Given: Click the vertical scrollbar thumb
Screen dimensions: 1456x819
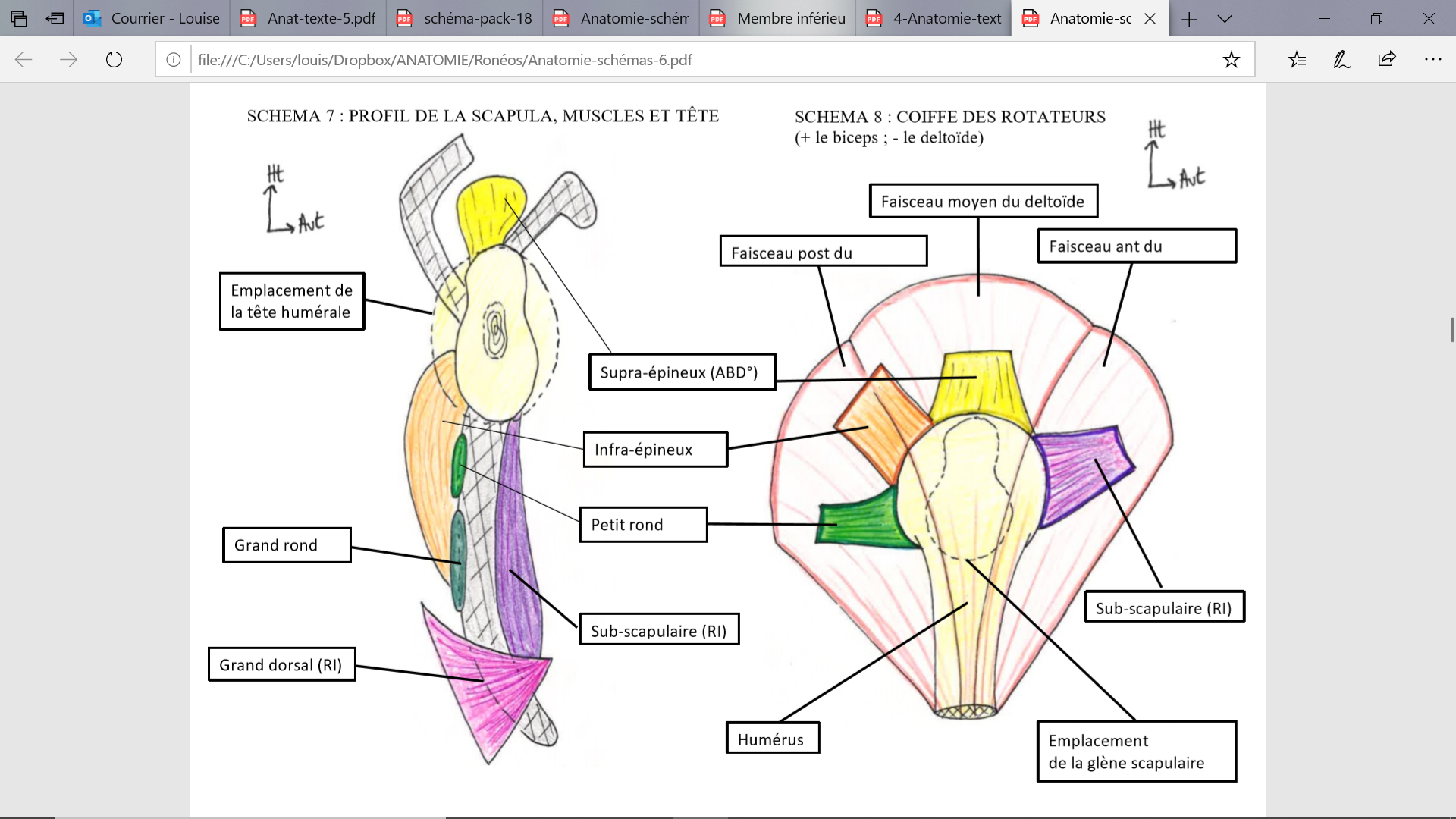Looking at the screenshot, I should click(x=1451, y=330).
